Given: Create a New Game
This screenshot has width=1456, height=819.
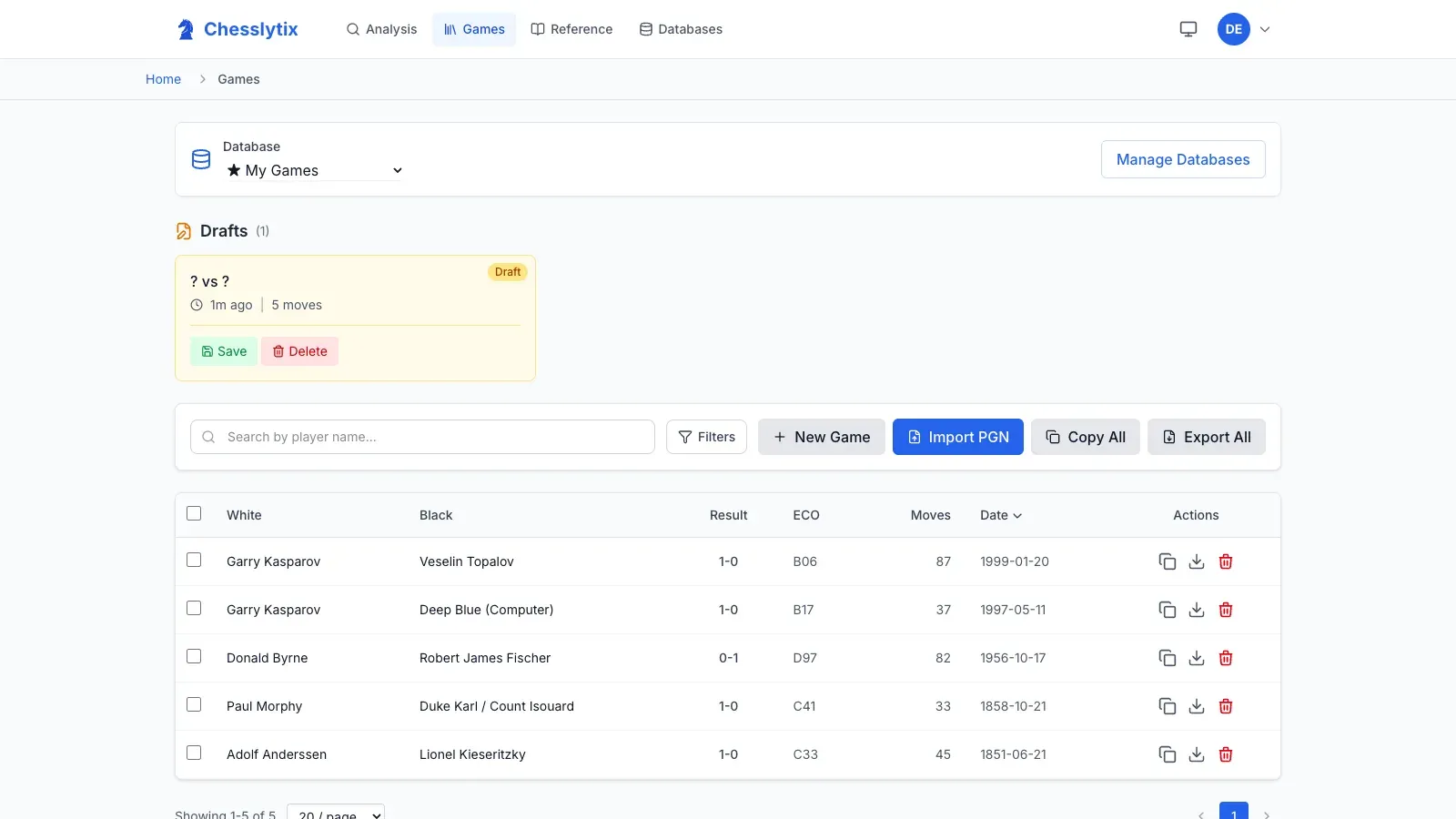Looking at the screenshot, I should point(822,437).
